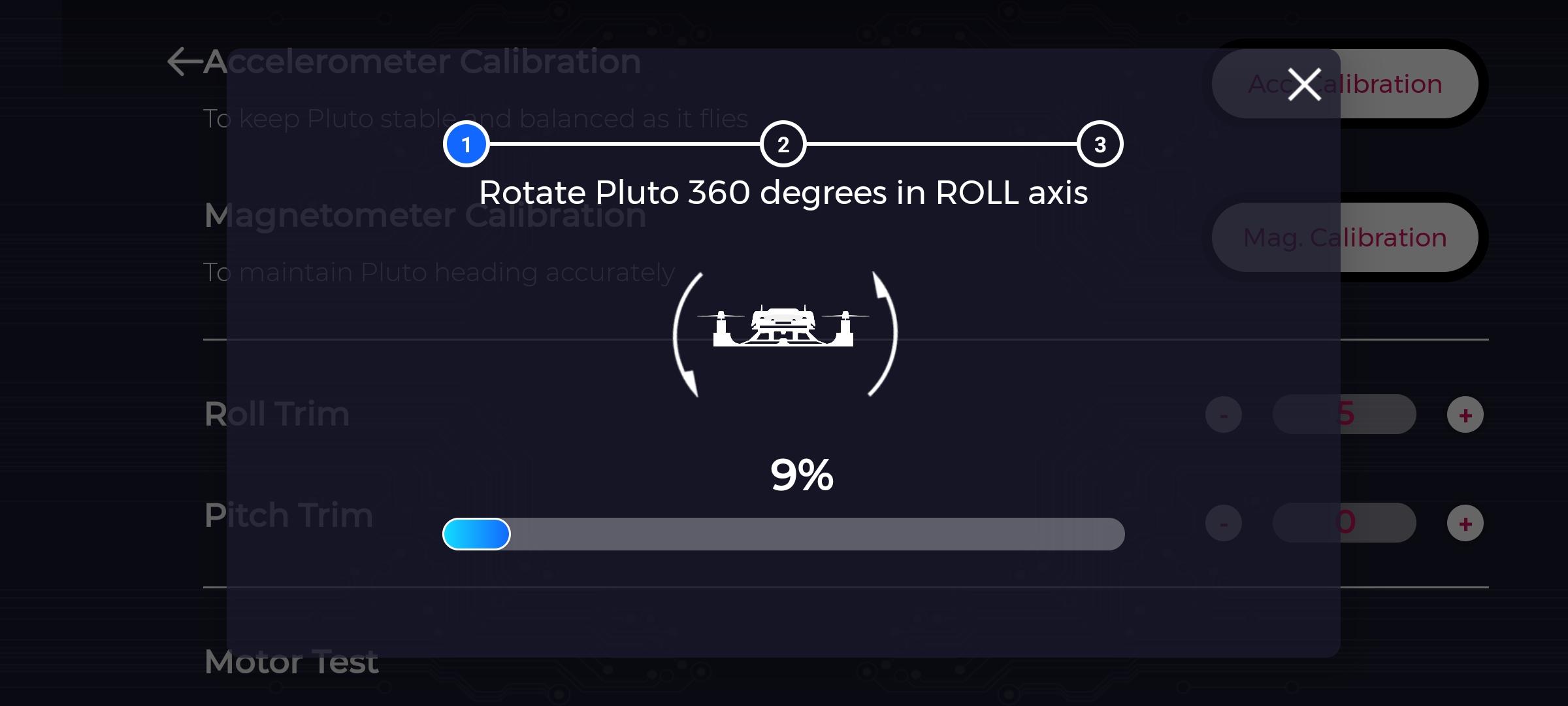Decrease Pitch Trim with minus button
This screenshot has width=1568, height=706.
[x=1223, y=523]
